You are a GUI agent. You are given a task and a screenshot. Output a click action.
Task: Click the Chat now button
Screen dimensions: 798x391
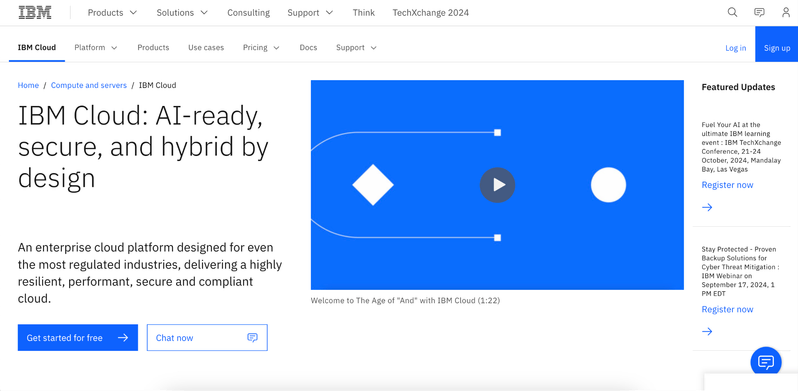click(x=207, y=338)
